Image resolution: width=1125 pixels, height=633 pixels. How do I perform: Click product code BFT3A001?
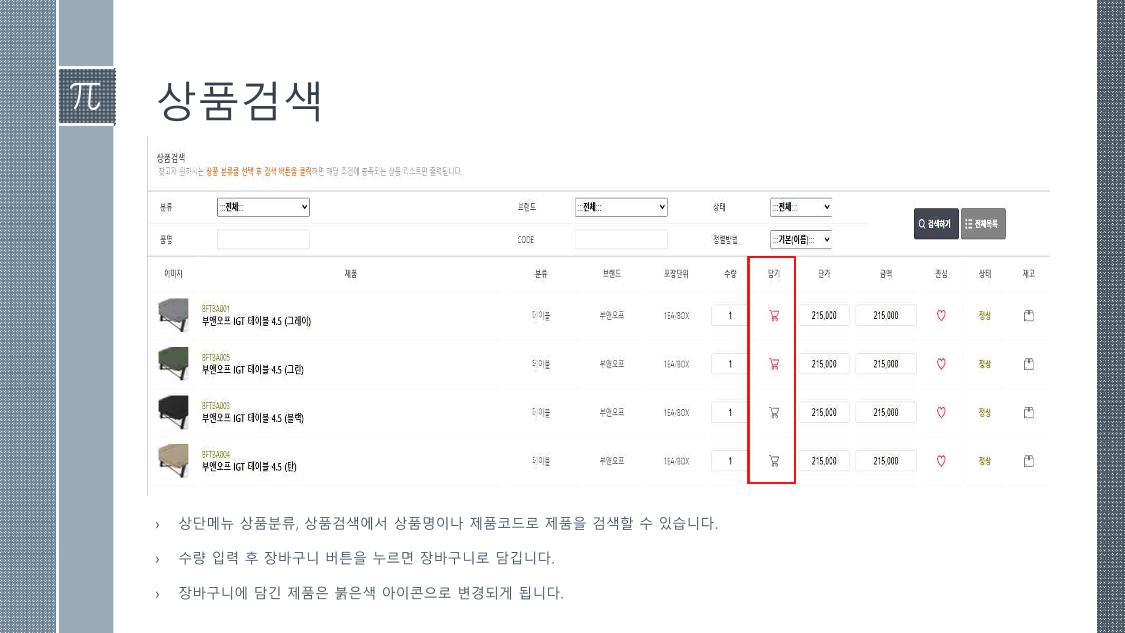(215, 309)
